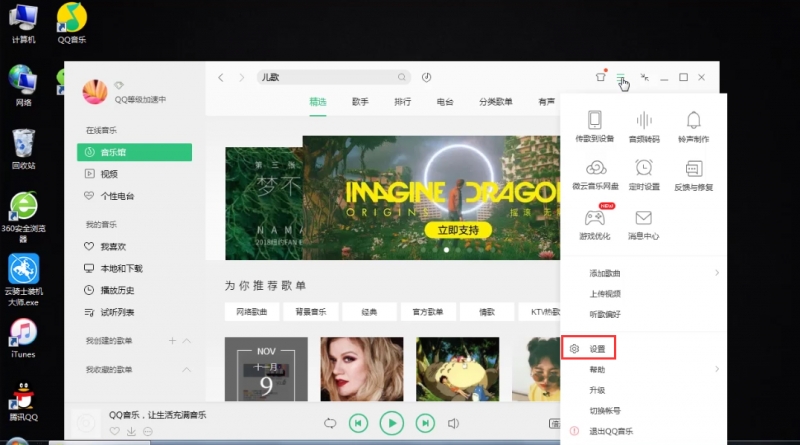Click the more-options icon in the player bar
This screenshot has width=800, height=445.
coord(148,431)
